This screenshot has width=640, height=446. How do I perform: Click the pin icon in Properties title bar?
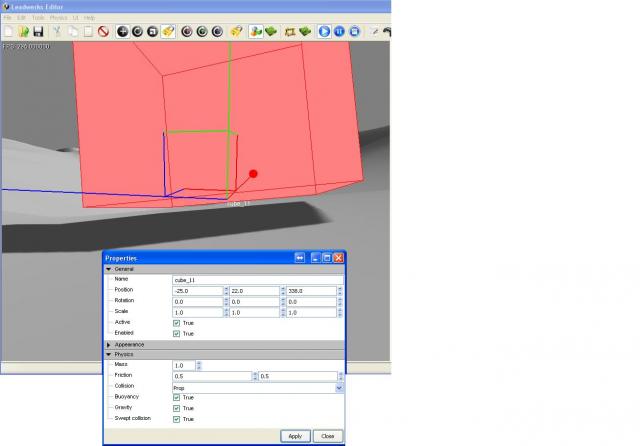click(299, 258)
